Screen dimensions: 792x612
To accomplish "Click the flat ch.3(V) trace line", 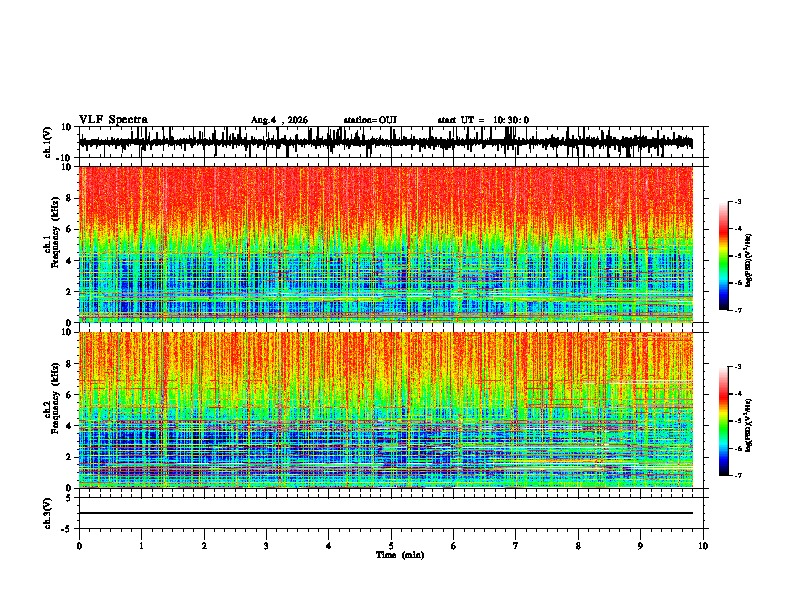I will pyautogui.click(x=386, y=513).
